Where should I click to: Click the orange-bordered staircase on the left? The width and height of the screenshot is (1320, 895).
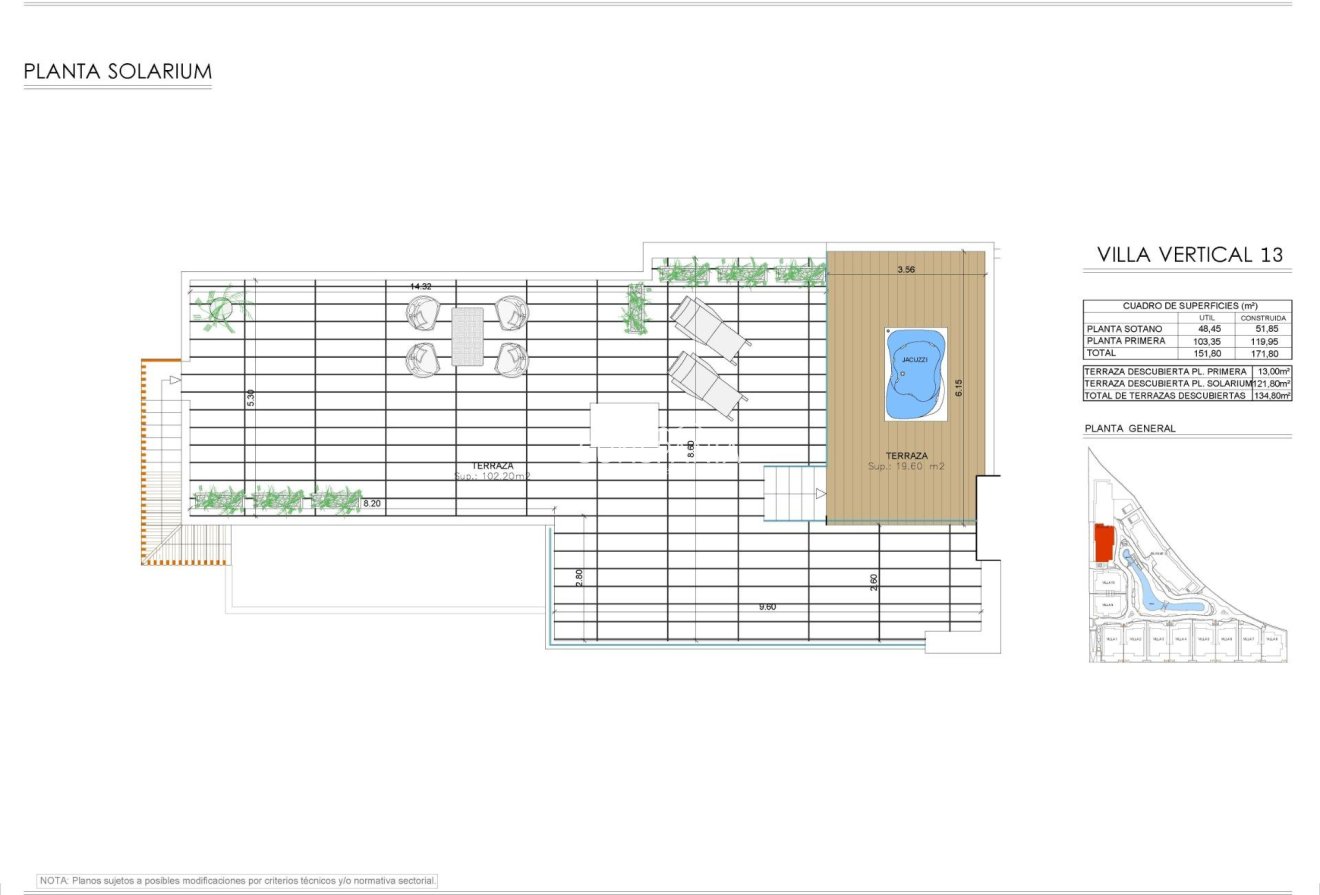(x=160, y=460)
